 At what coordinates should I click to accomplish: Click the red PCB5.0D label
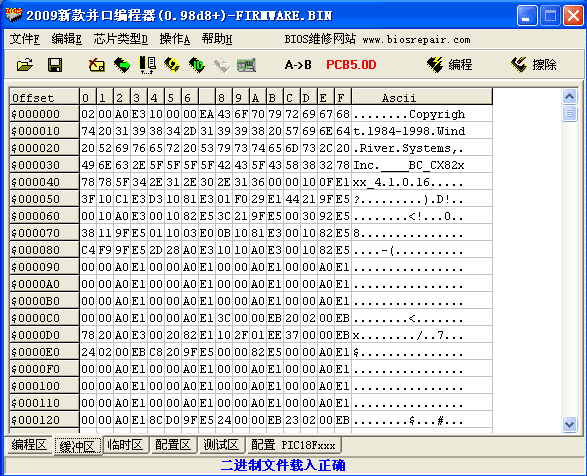point(351,65)
